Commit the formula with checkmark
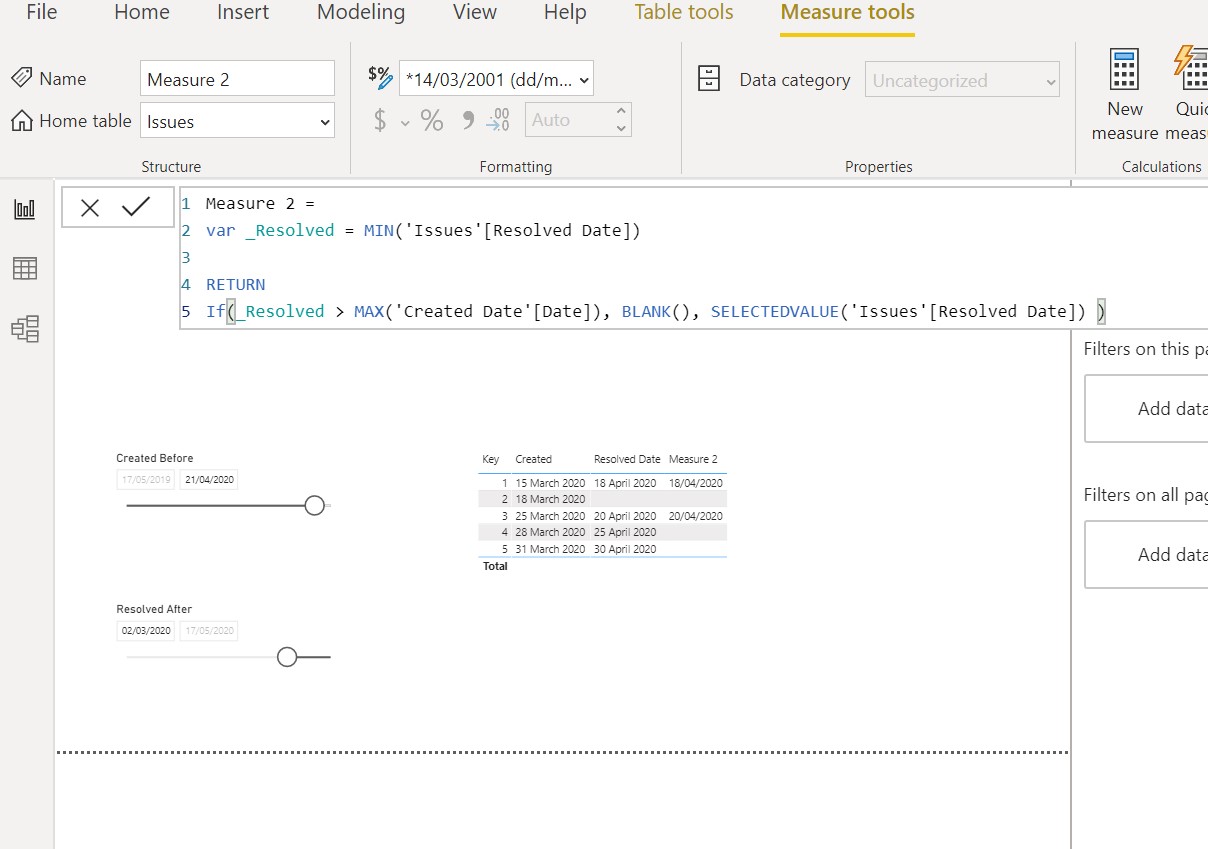Screen dimensions: 1208x849 (x=135, y=207)
